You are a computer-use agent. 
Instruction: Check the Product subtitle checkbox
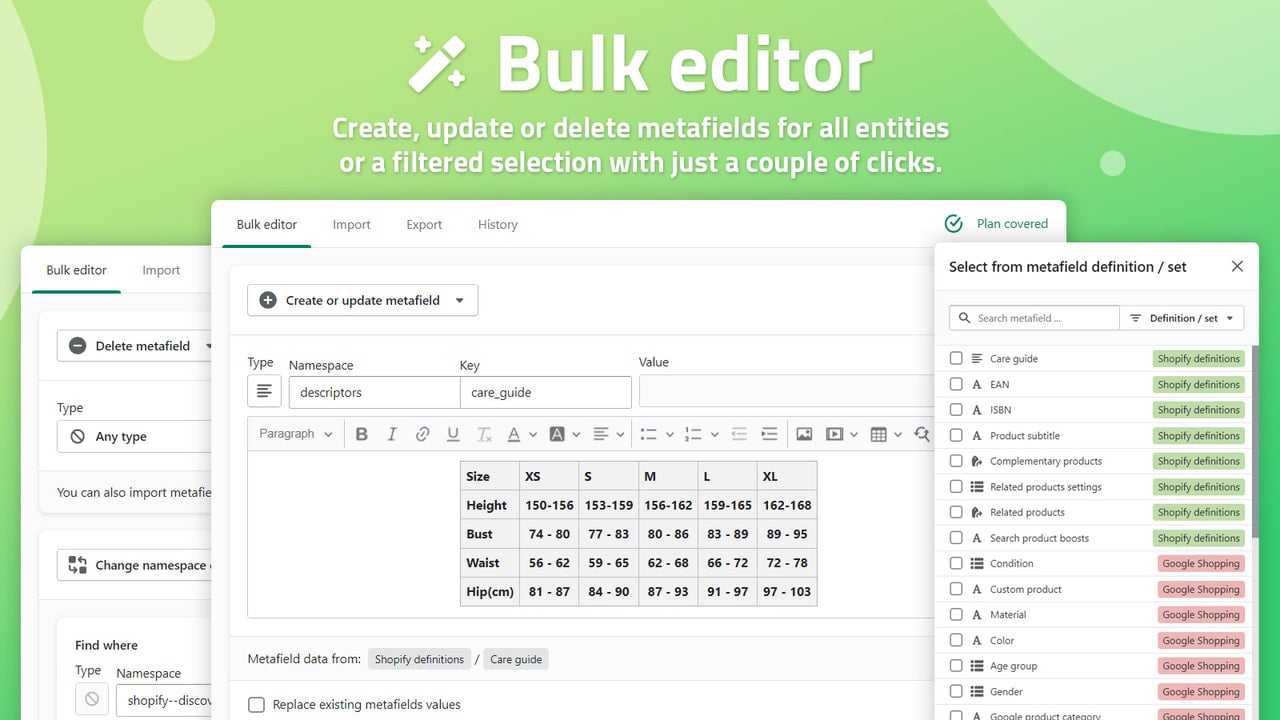pyautogui.click(x=956, y=435)
